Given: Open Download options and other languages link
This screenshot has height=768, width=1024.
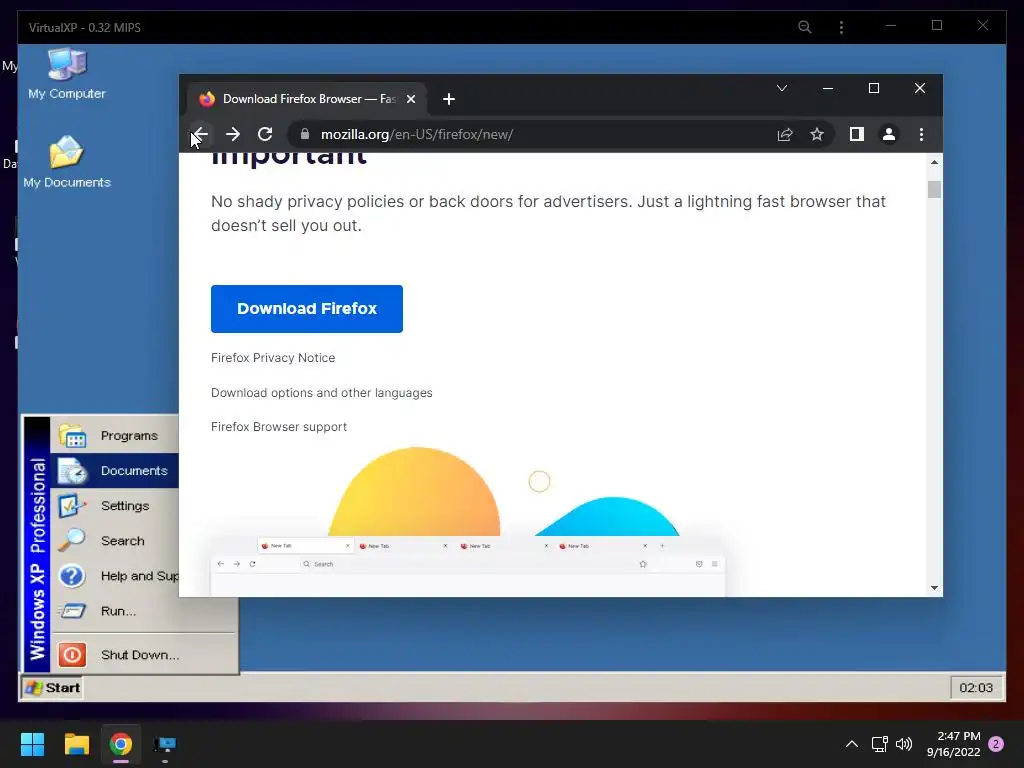Looking at the screenshot, I should (321, 392).
